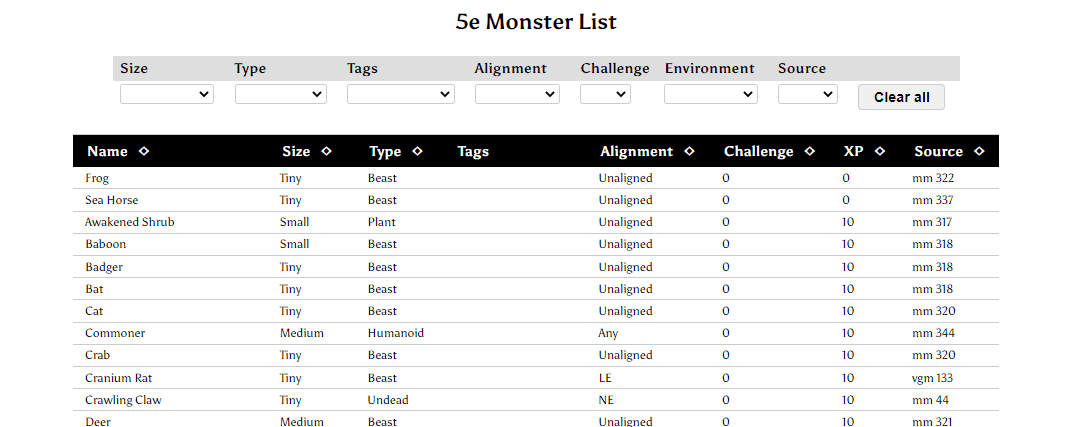This screenshot has width=1075, height=427.
Task: Click the Tags column header
Action: pyautogui.click(x=473, y=151)
